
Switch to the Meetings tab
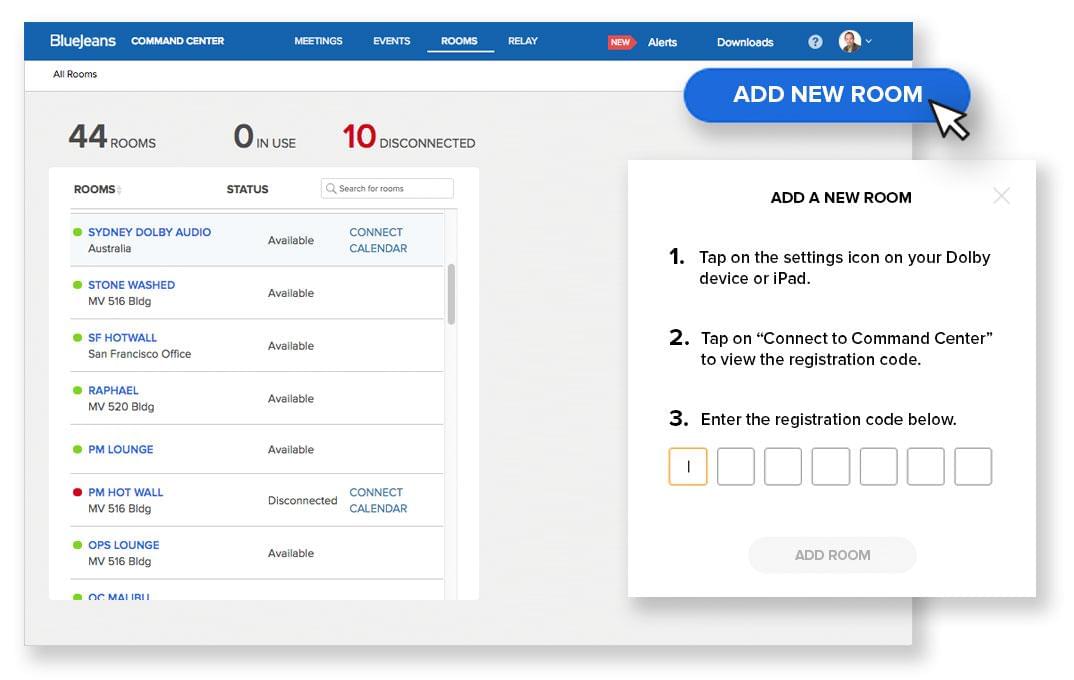point(318,42)
